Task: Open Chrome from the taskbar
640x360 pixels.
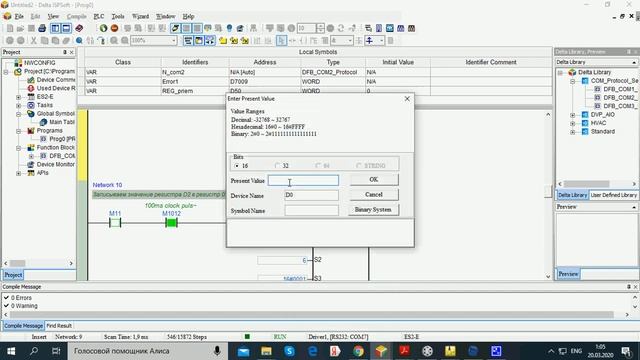Action: pyautogui.click(x=358, y=351)
